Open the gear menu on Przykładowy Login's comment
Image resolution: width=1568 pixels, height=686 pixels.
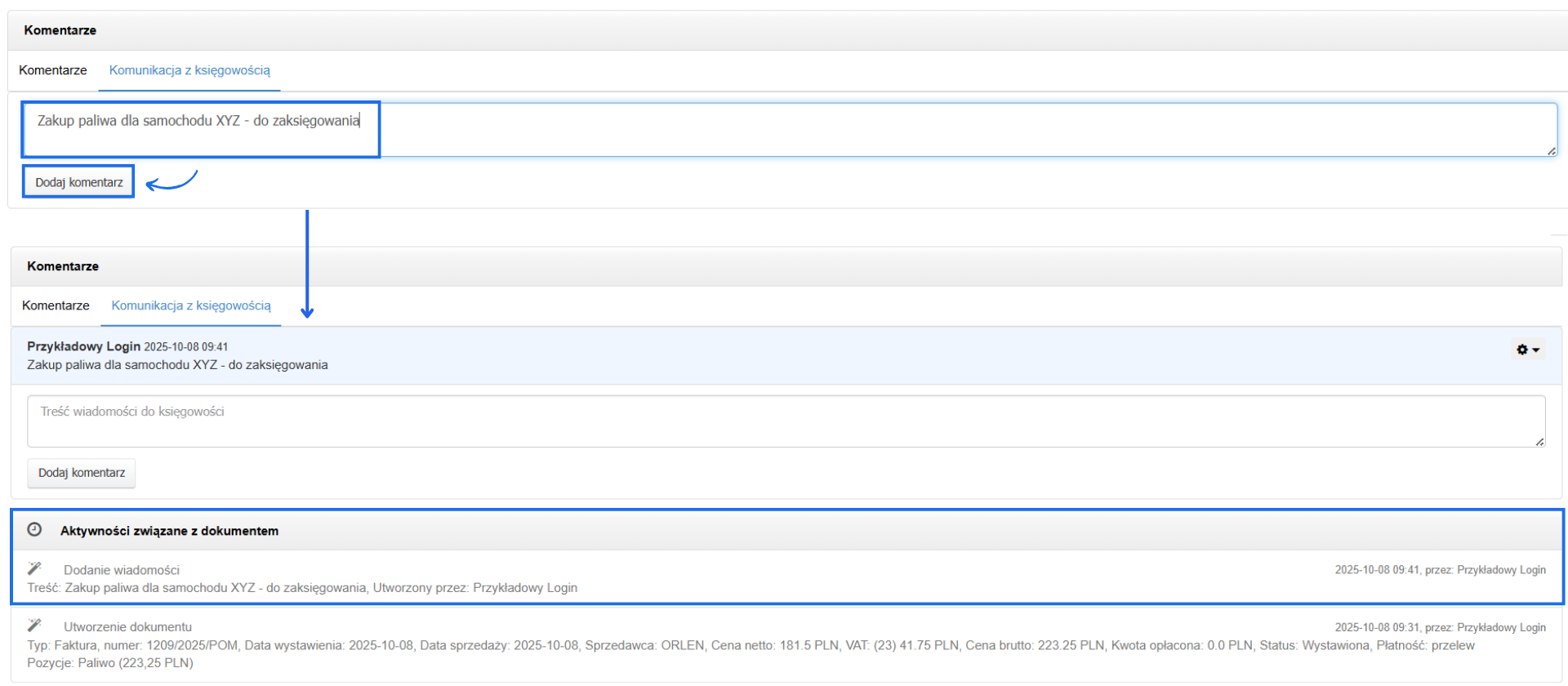click(1527, 350)
